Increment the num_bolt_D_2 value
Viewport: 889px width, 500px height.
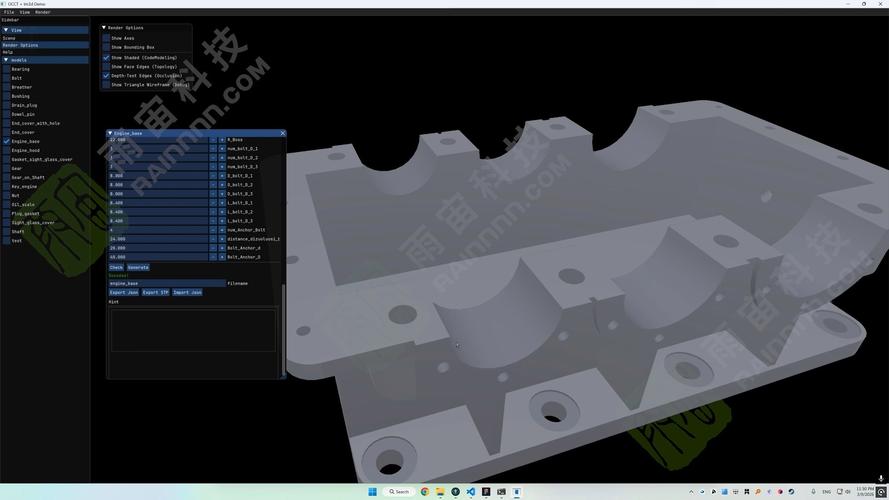[x=222, y=158]
